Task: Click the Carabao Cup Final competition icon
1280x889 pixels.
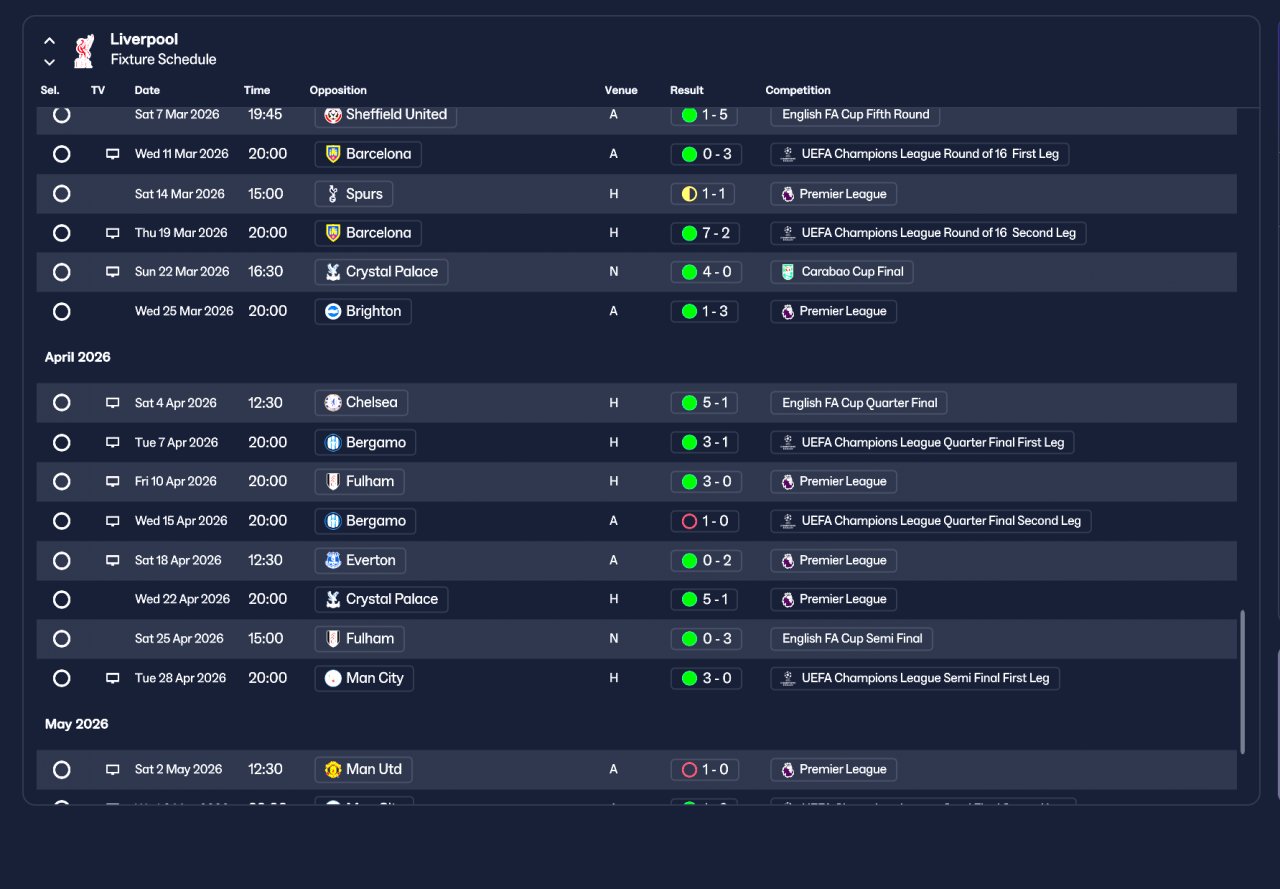Action: 788,272
